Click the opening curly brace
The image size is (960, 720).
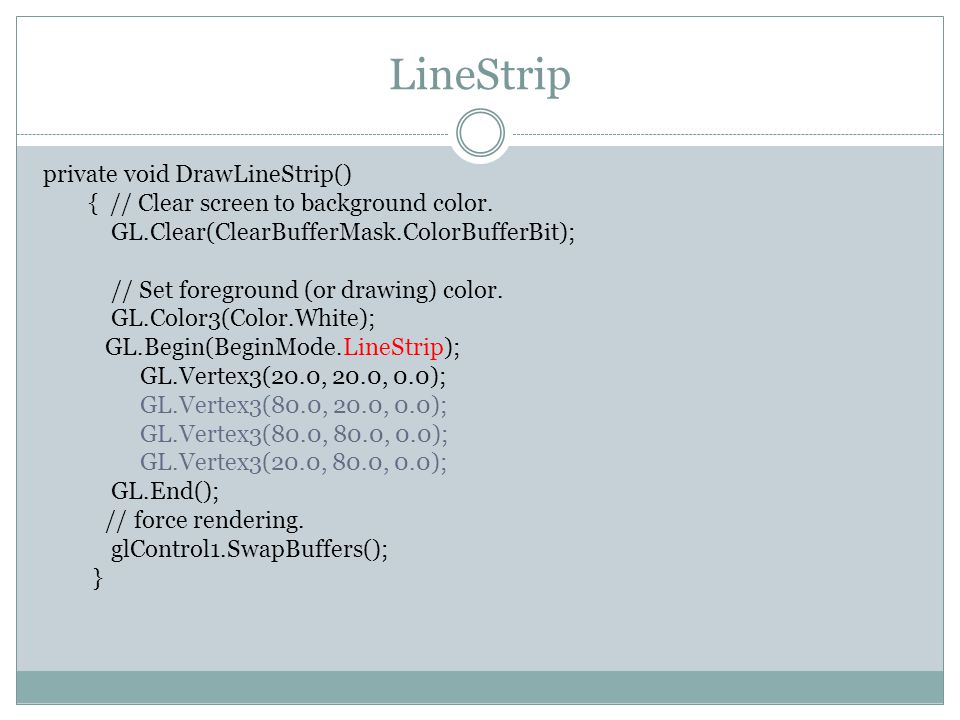[94, 203]
